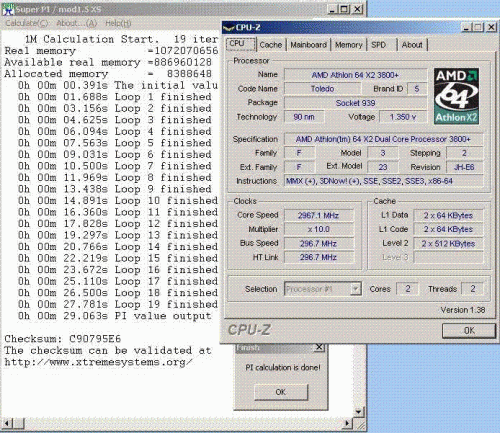
Task: Click the Version 1.38 label
Action: coord(463,310)
